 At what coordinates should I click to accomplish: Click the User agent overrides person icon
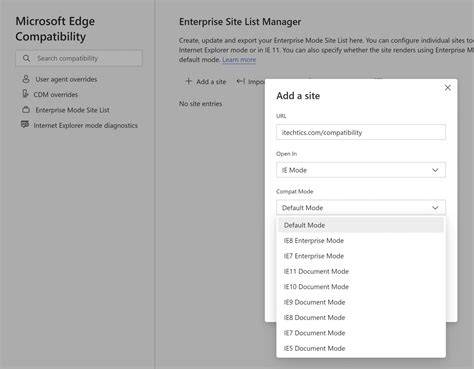tap(26, 79)
